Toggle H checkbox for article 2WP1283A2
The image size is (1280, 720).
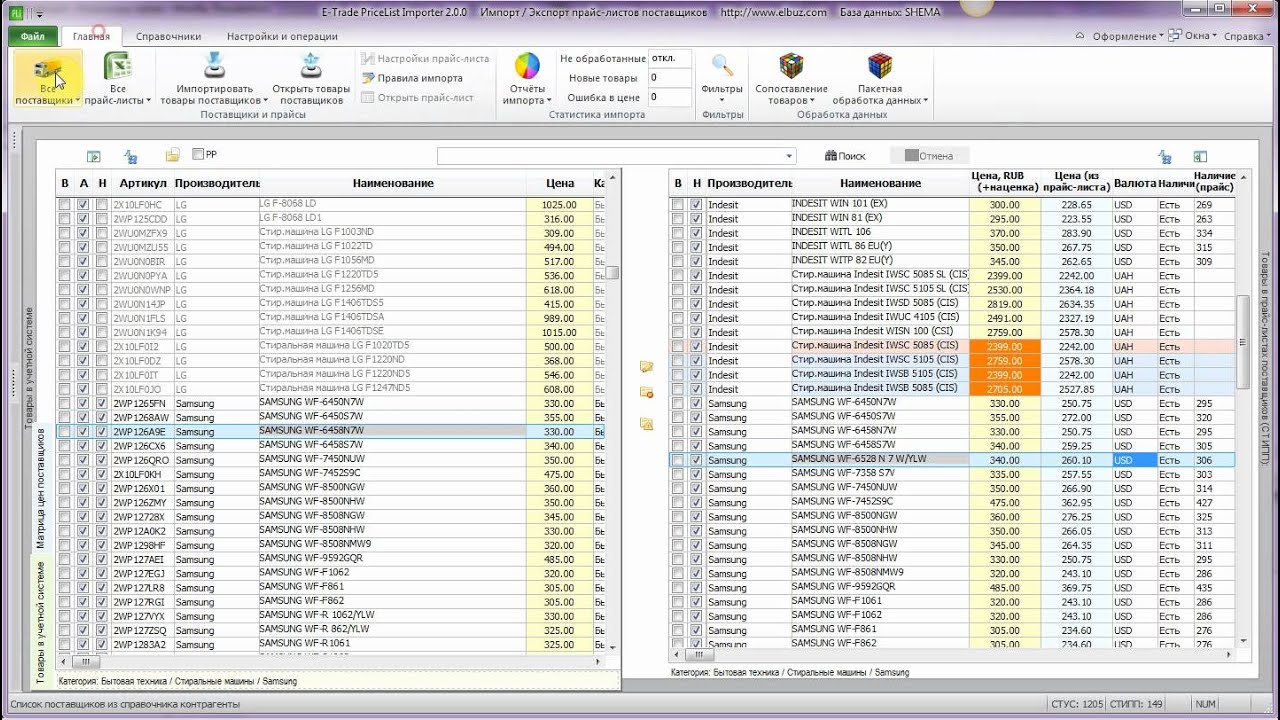(x=102, y=644)
